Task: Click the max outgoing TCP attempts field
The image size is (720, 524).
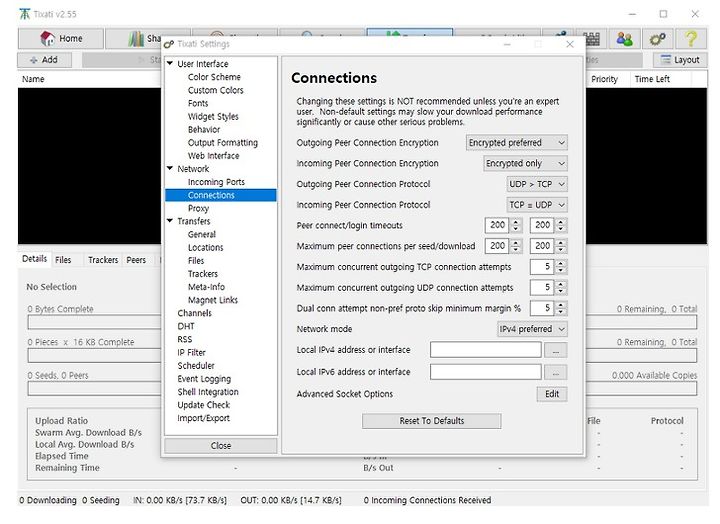Action: [542, 267]
